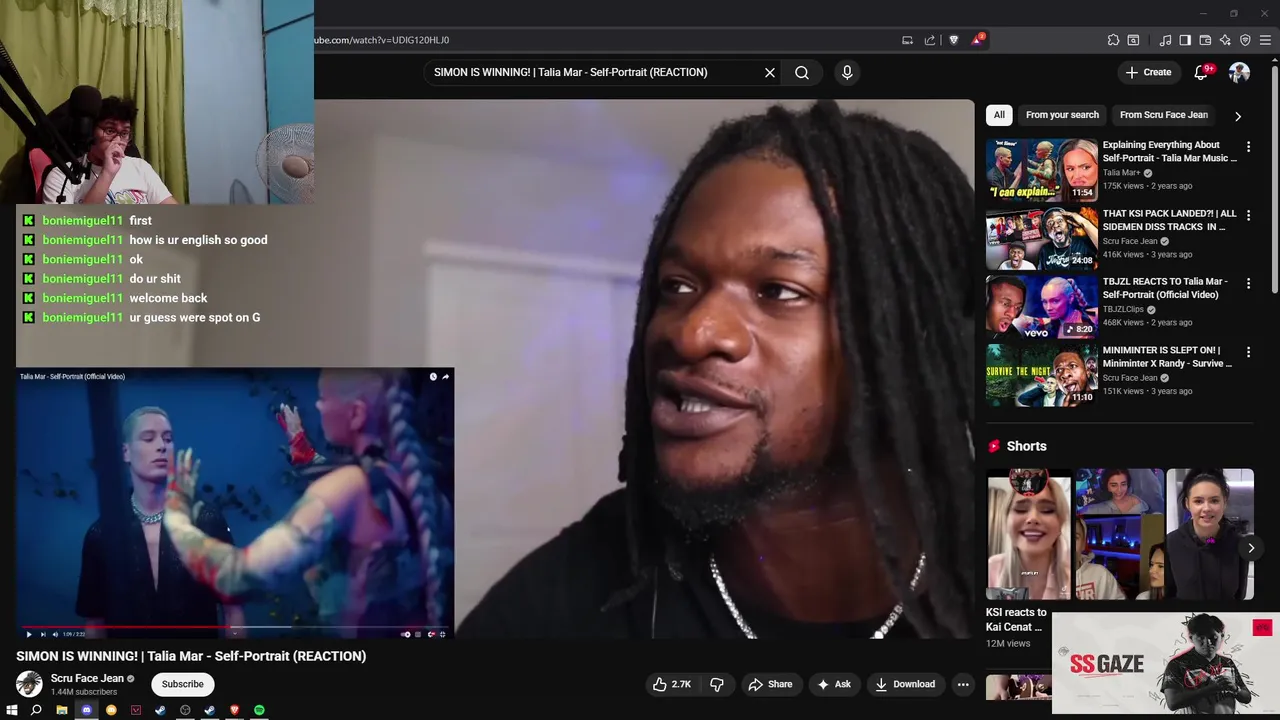Open the KSI reacts to Kai Cenat short
Viewport: 1280px width, 720px height.
click(1029, 534)
